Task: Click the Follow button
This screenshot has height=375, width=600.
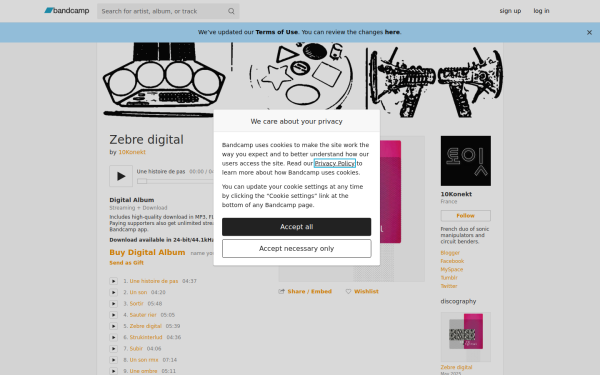Action: click(466, 216)
